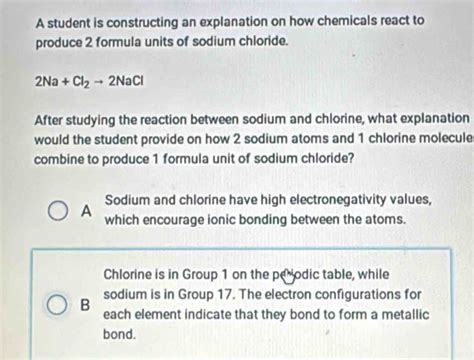Select the radio button for answer A

[x=57, y=211]
